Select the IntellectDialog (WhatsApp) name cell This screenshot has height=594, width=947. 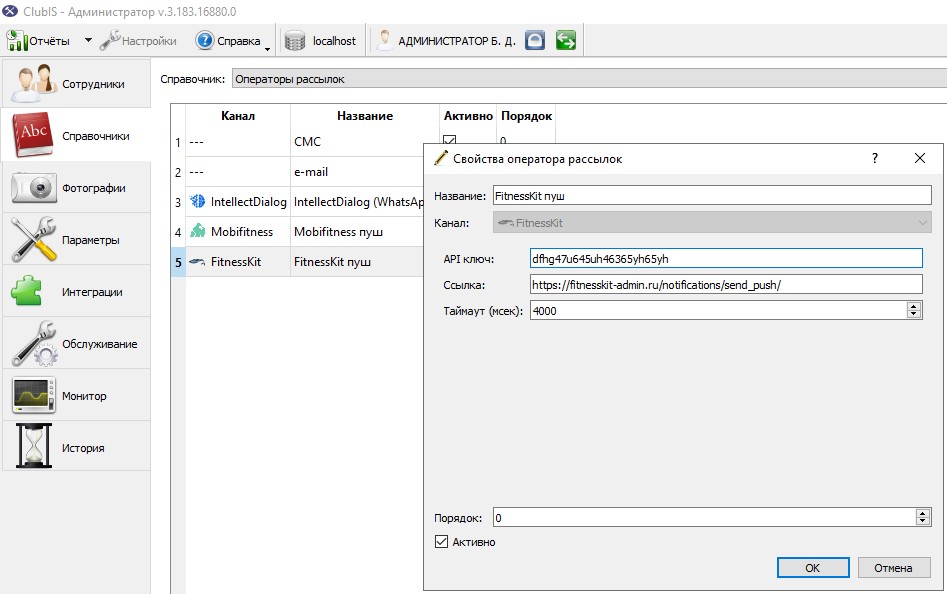coord(359,202)
